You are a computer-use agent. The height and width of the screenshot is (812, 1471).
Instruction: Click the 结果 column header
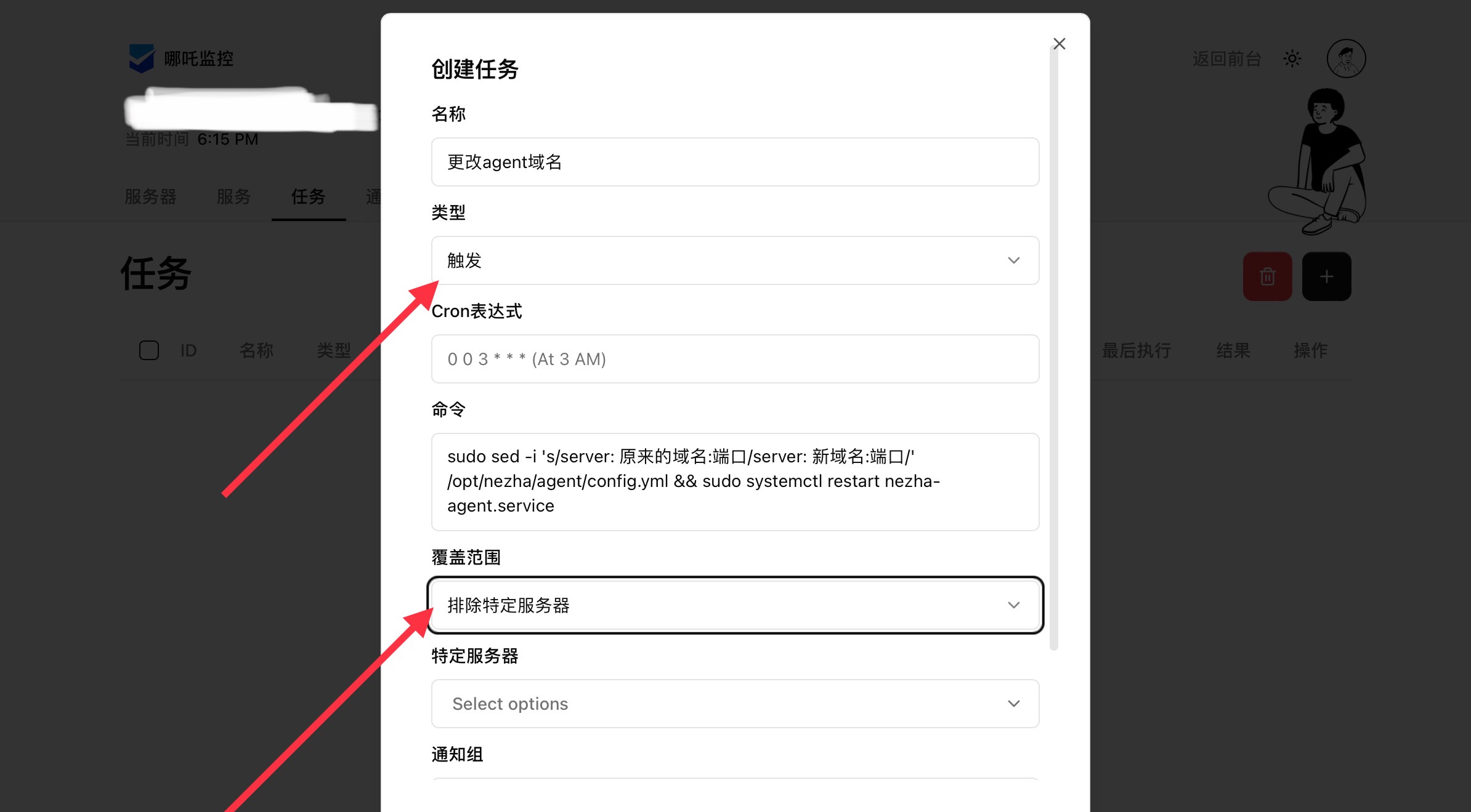1233,350
